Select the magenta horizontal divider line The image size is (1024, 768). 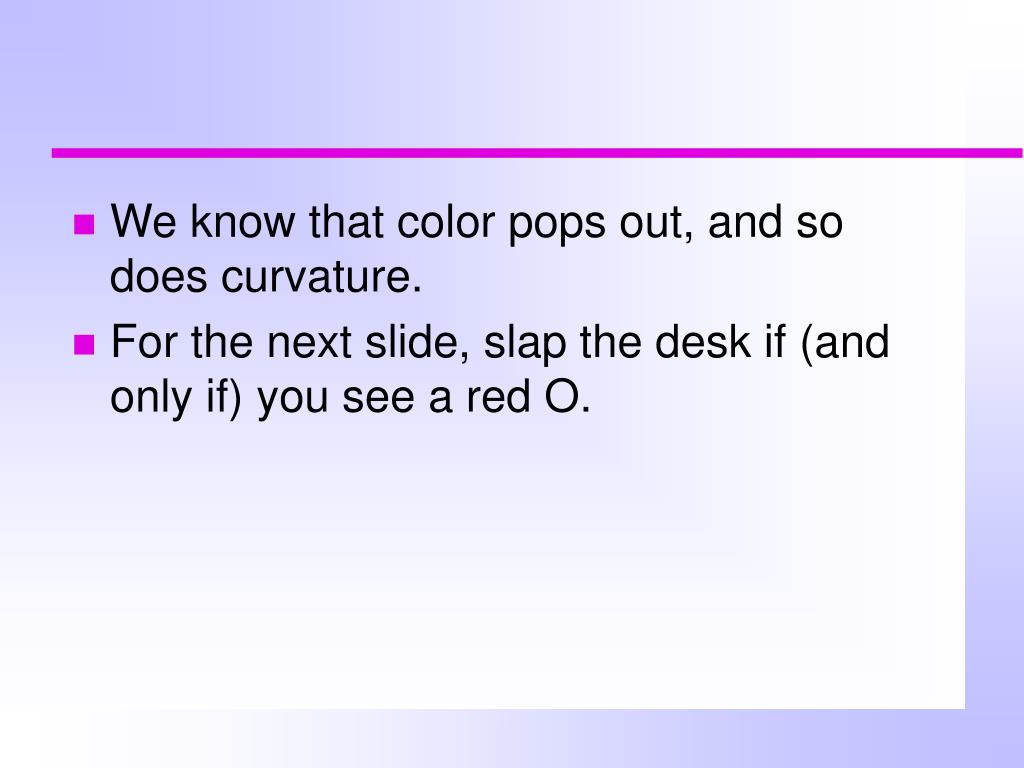click(x=537, y=153)
